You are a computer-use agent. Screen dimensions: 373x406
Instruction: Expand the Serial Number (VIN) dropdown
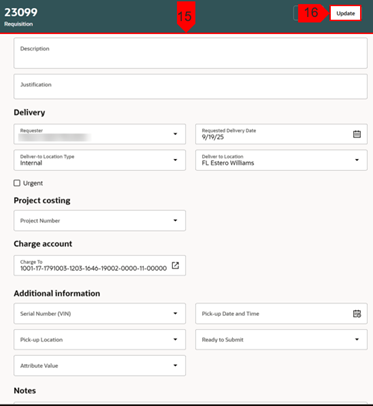point(175,313)
